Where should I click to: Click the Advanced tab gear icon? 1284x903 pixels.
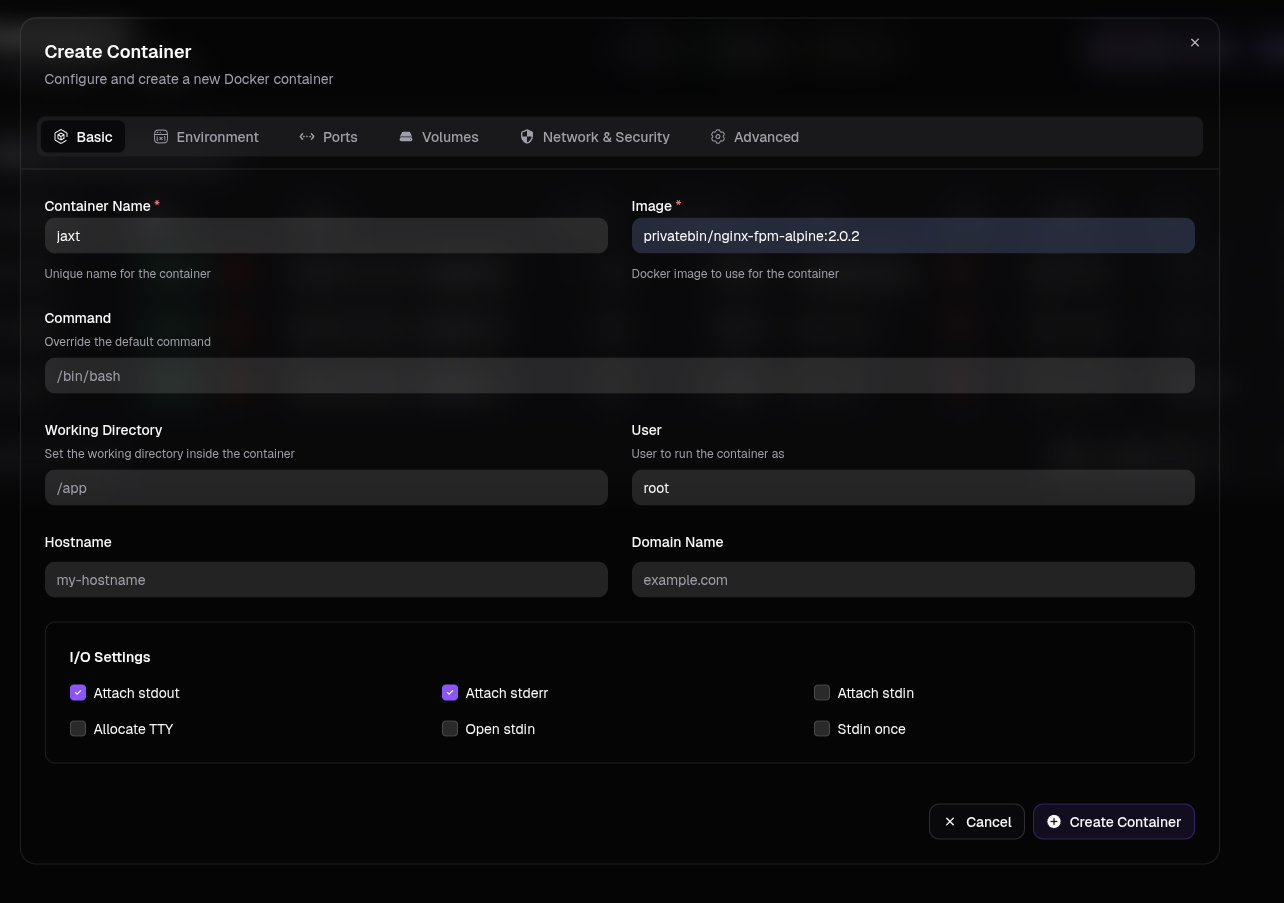click(x=718, y=137)
